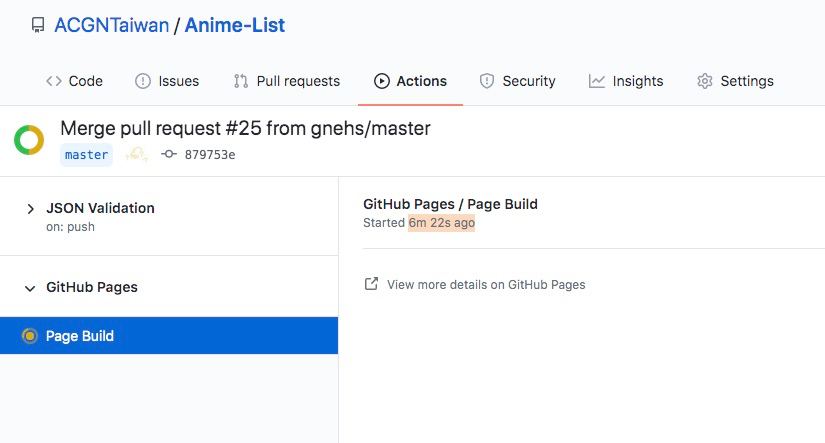
Task: Select the GitHub Pages workflow name
Action: 92,287
